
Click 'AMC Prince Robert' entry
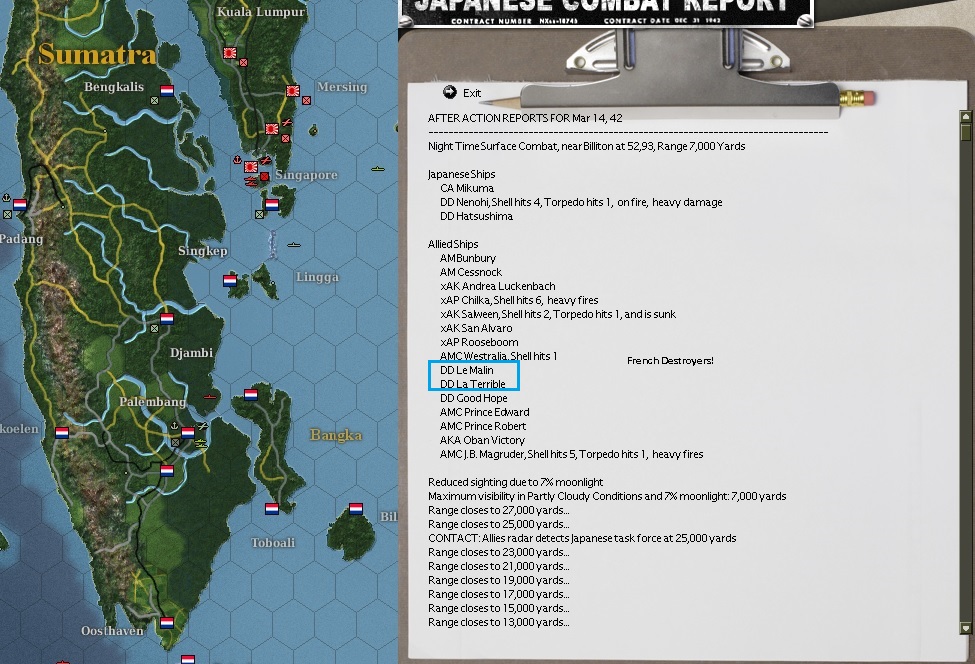[483, 426]
